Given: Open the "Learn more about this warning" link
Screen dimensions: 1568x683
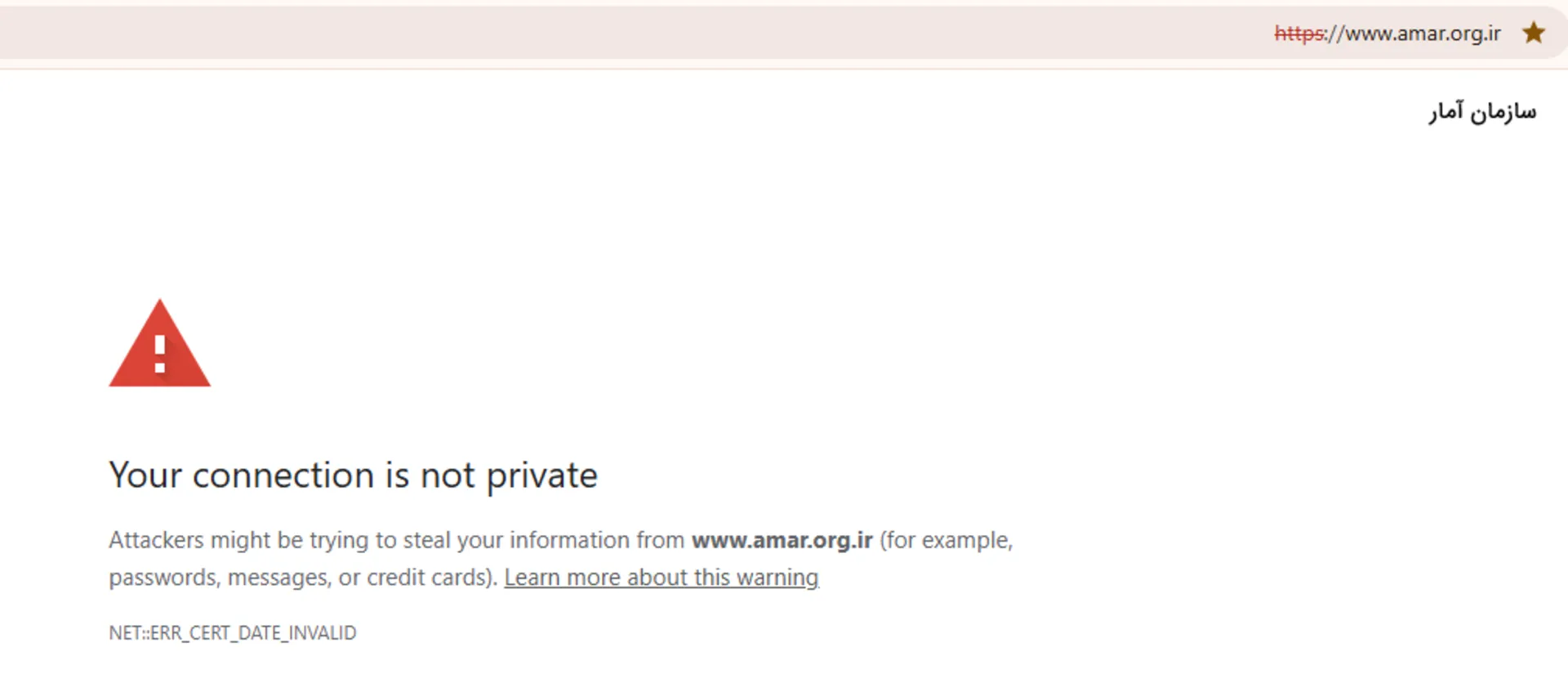Looking at the screenshot, I should point(661,578).
